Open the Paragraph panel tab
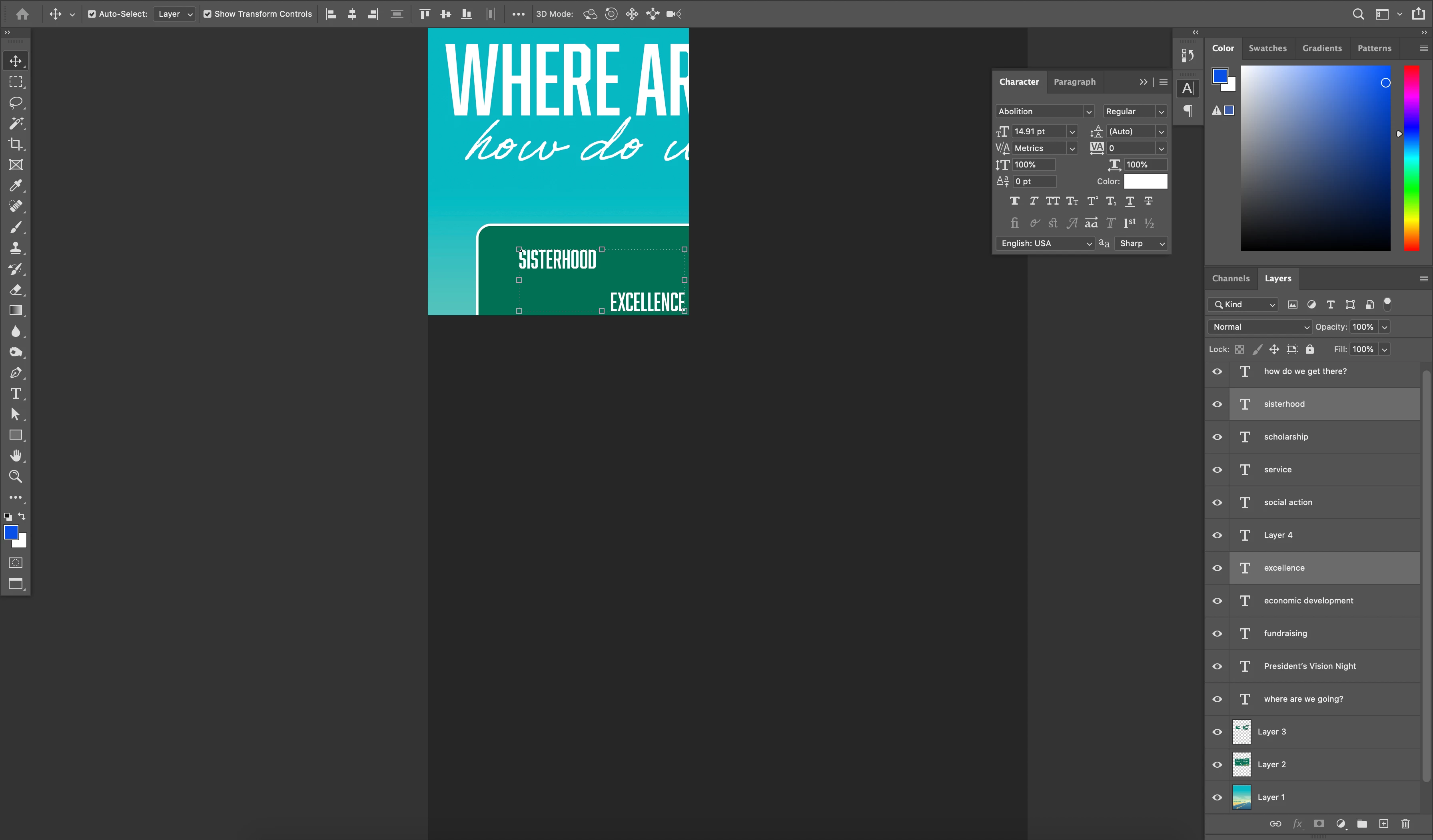 [x=1074, y=82]
